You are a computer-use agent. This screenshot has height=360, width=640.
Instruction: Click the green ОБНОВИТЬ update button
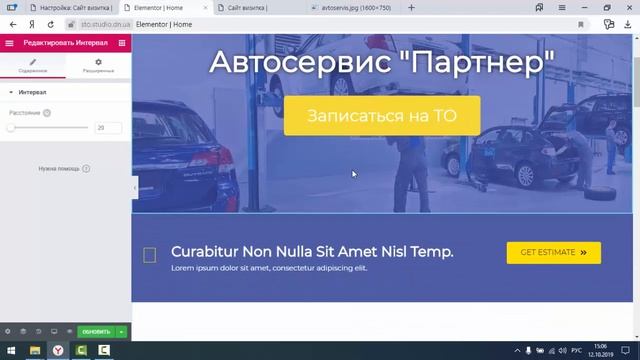(96, 332)
